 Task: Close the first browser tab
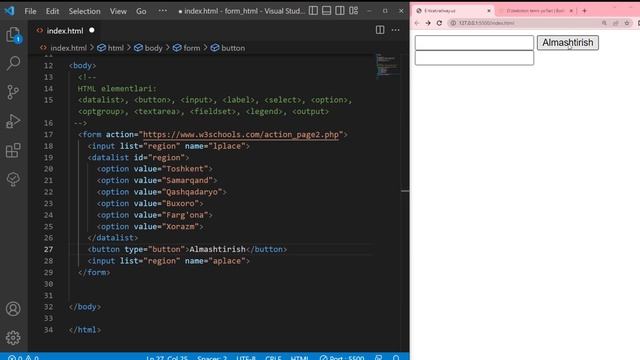489,11
